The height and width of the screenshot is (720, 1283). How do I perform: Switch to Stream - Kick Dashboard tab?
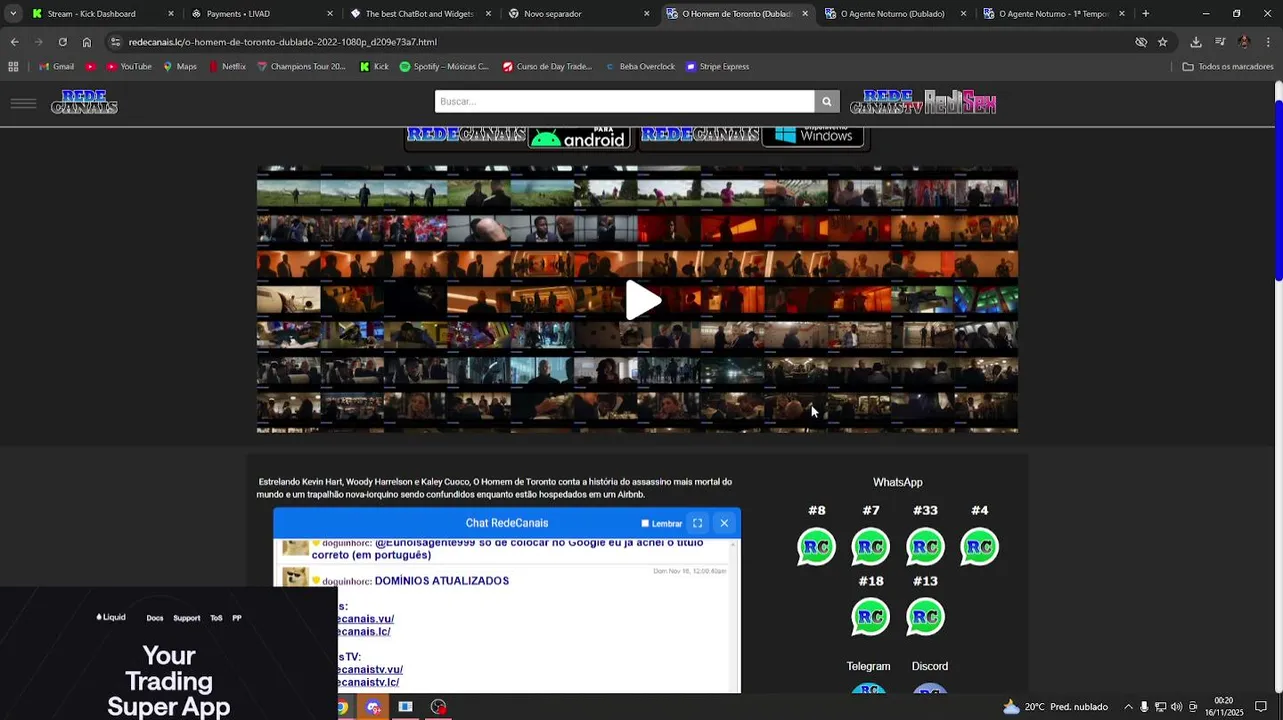tap(102, 14)
